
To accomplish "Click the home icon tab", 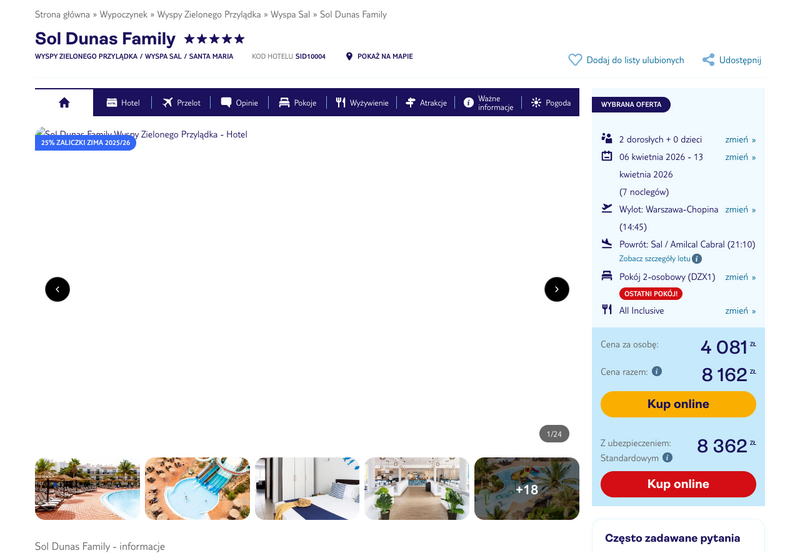I will coord(64,103).
